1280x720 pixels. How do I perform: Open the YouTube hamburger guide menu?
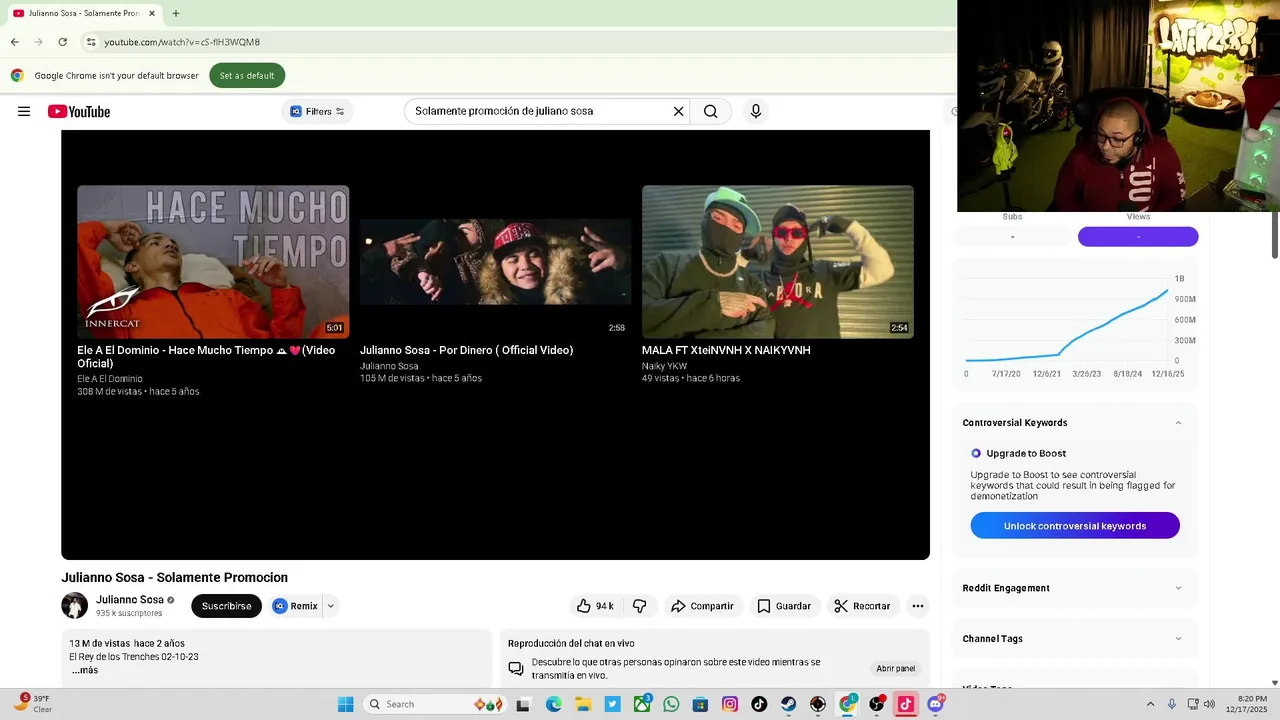coord(24,111)
